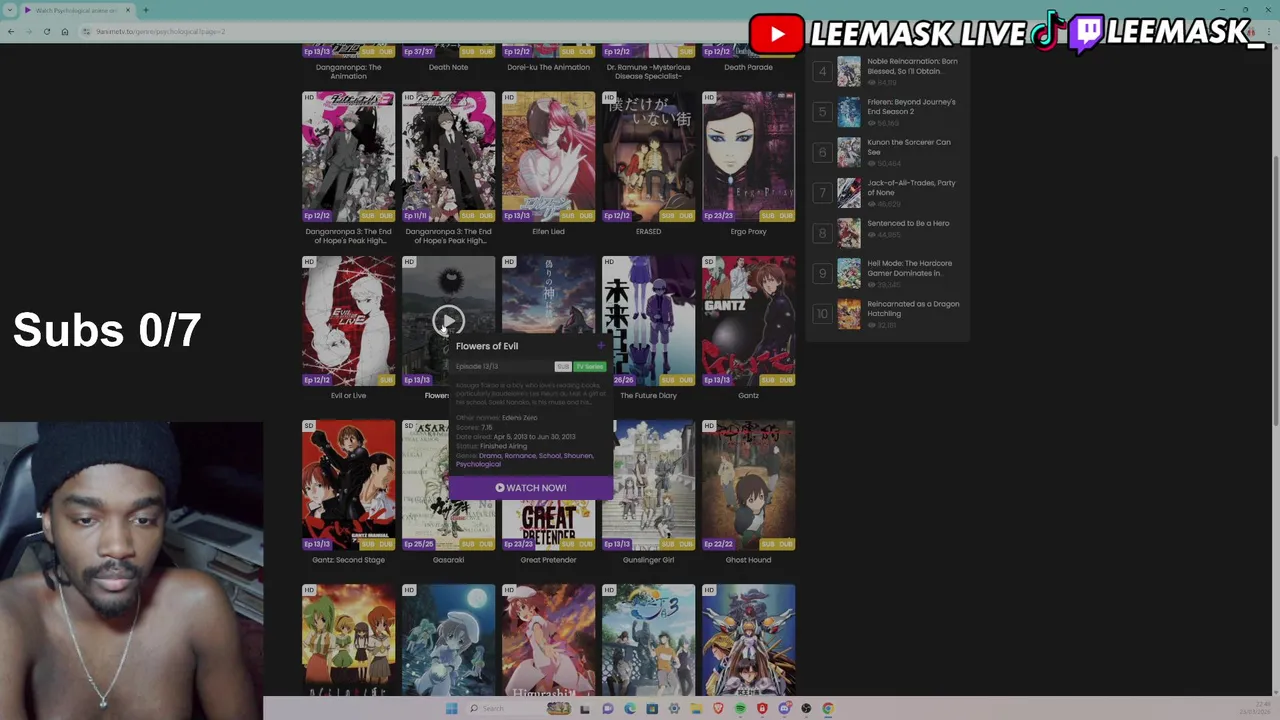The width and height of the screenshot is (1280, 720).
Task: Open the Ghost Hound poster
Action: click(748, 484)
